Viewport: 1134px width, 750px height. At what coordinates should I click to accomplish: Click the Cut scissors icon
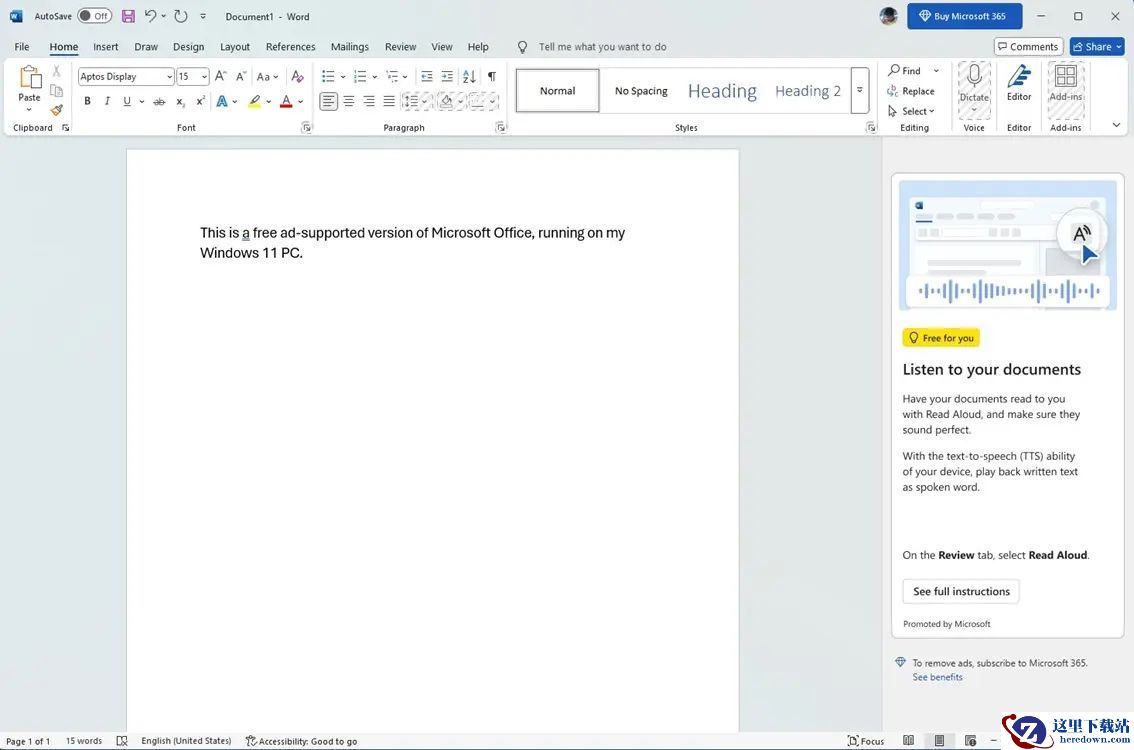(56, 71)
